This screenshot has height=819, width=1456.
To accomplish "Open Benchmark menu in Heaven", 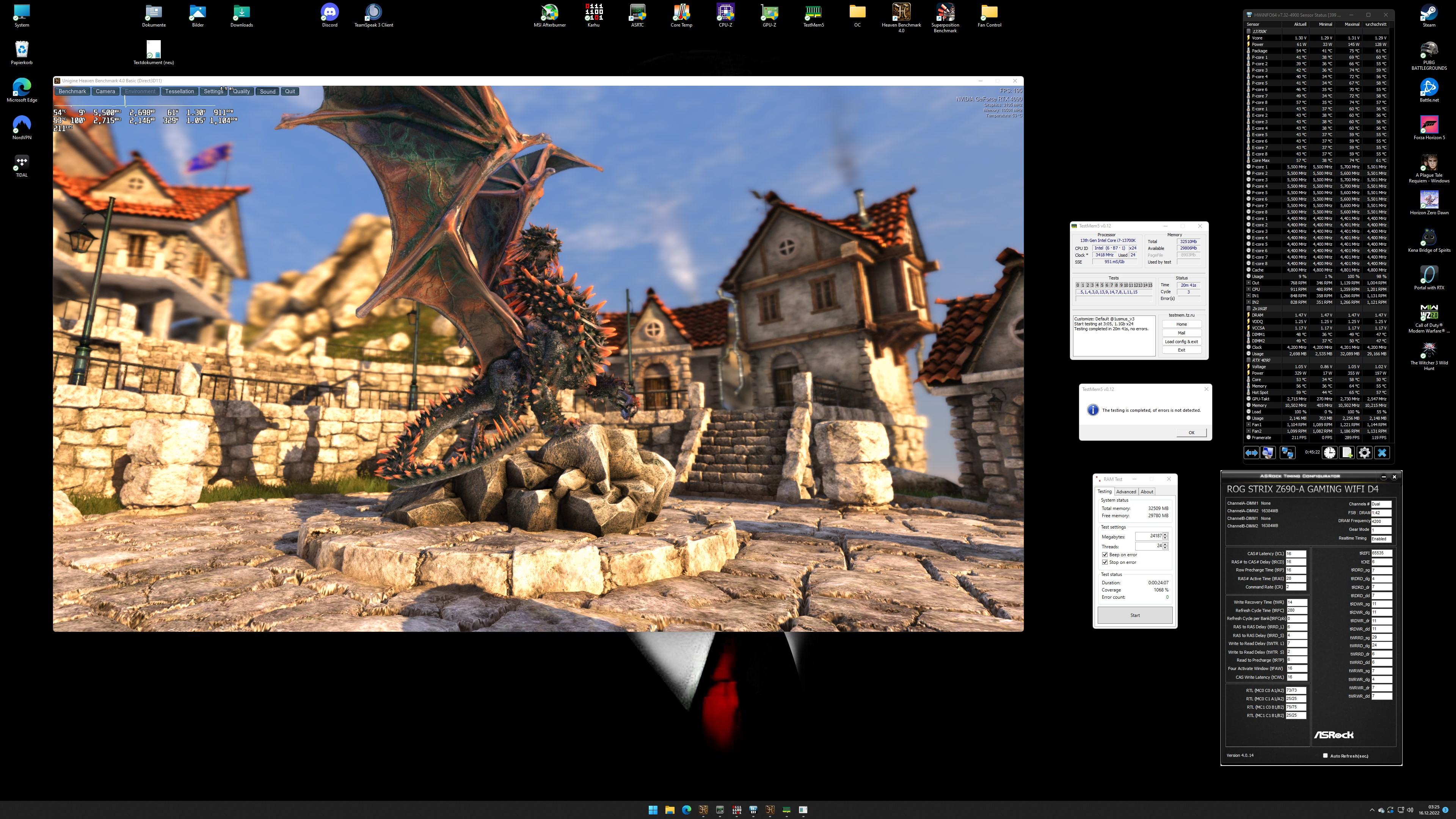I will tap(72, 91).
